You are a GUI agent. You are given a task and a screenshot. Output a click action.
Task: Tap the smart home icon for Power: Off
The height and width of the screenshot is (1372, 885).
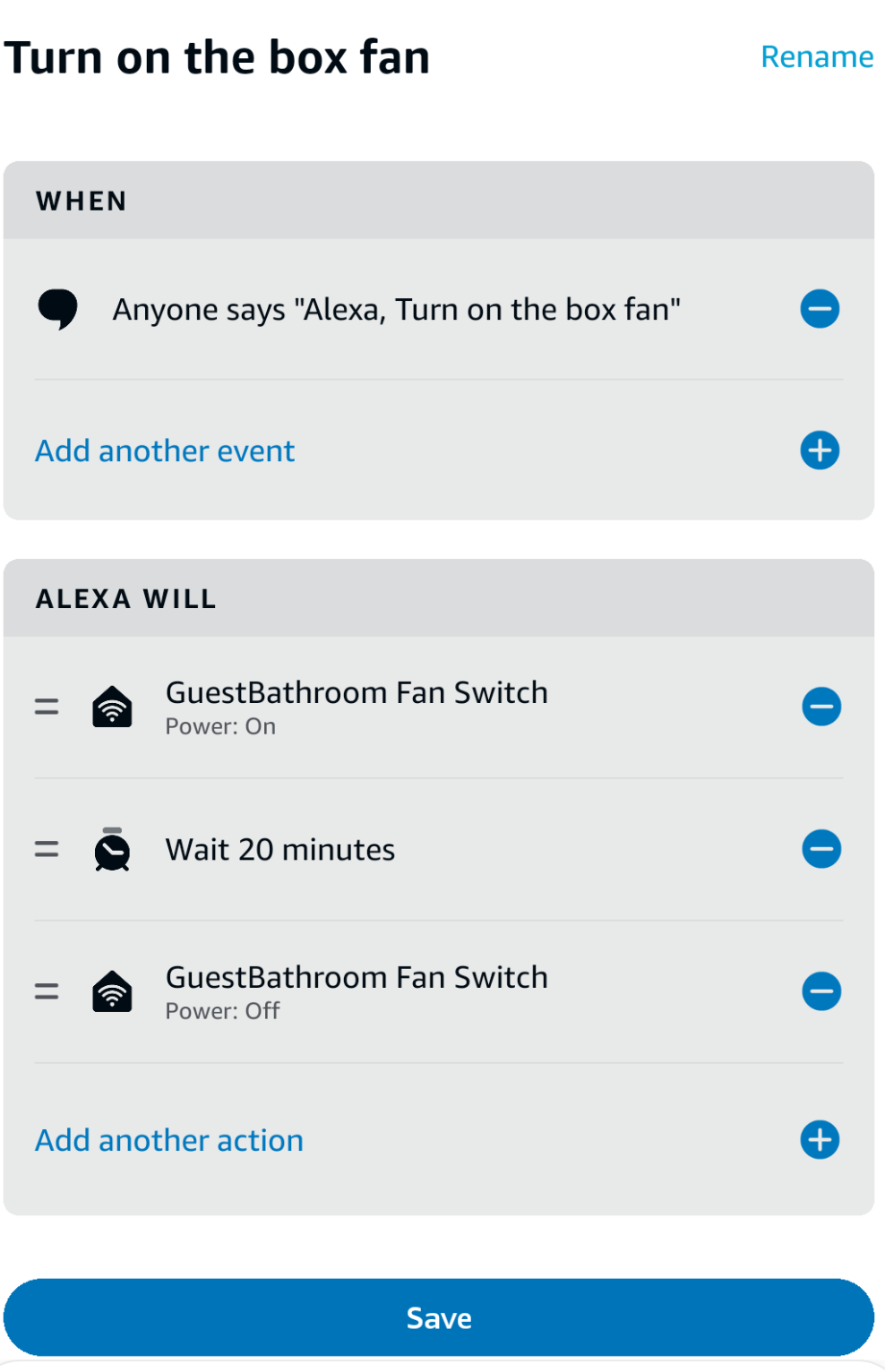pyautogui.click(x=112, y=991)
